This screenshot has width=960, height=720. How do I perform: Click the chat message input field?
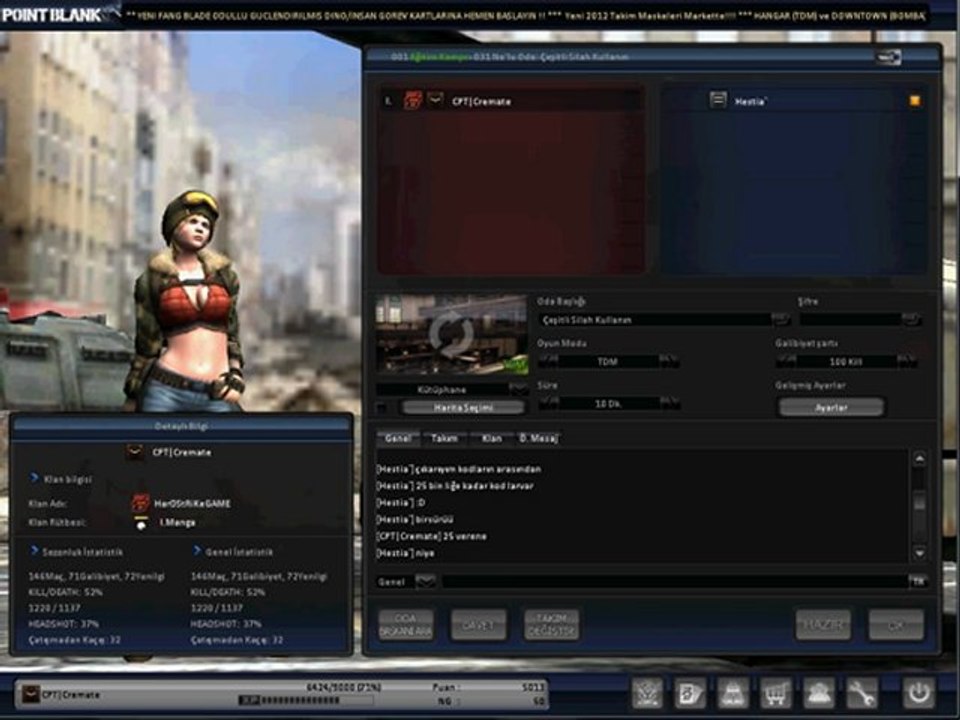click(673, 582)
